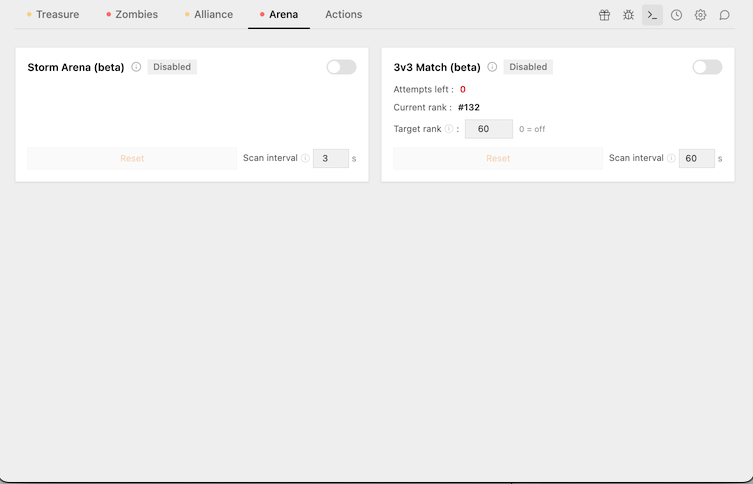Viewport: 753px width, 484px height.
Task: Open the terminal console icon
Action: pos(652,15)
